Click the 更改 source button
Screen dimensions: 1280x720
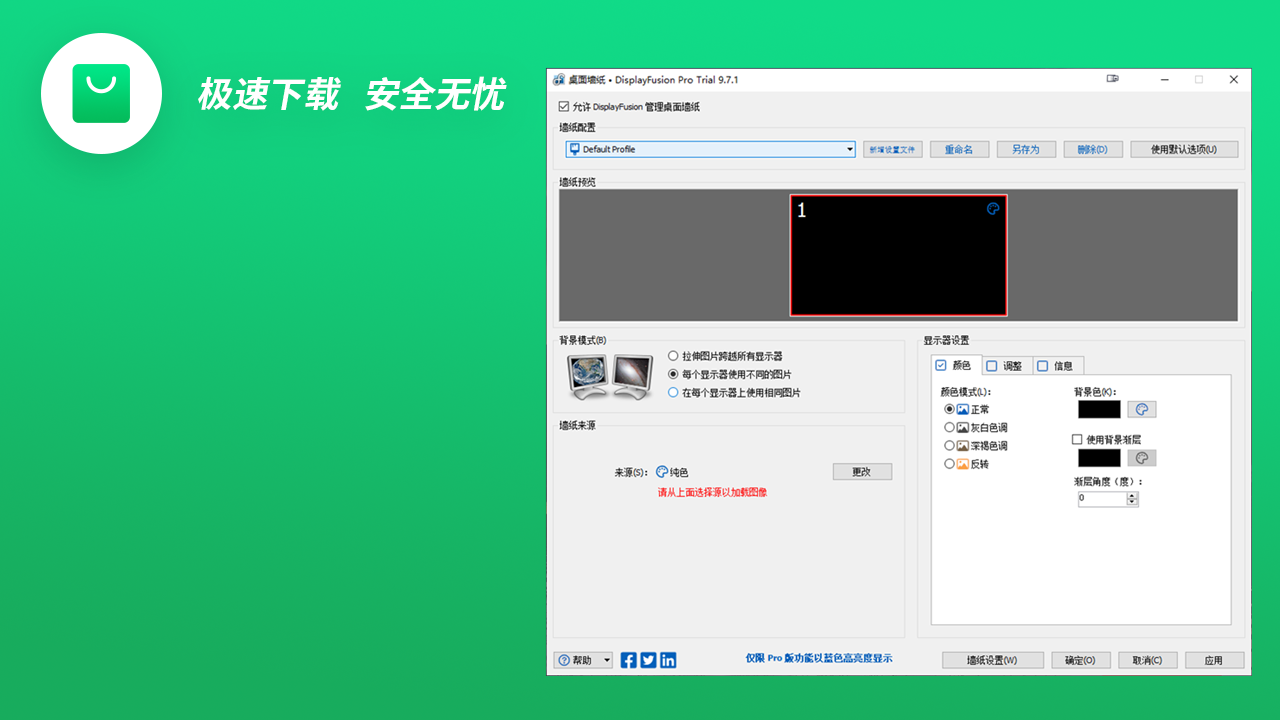click(x=862, y=472)
